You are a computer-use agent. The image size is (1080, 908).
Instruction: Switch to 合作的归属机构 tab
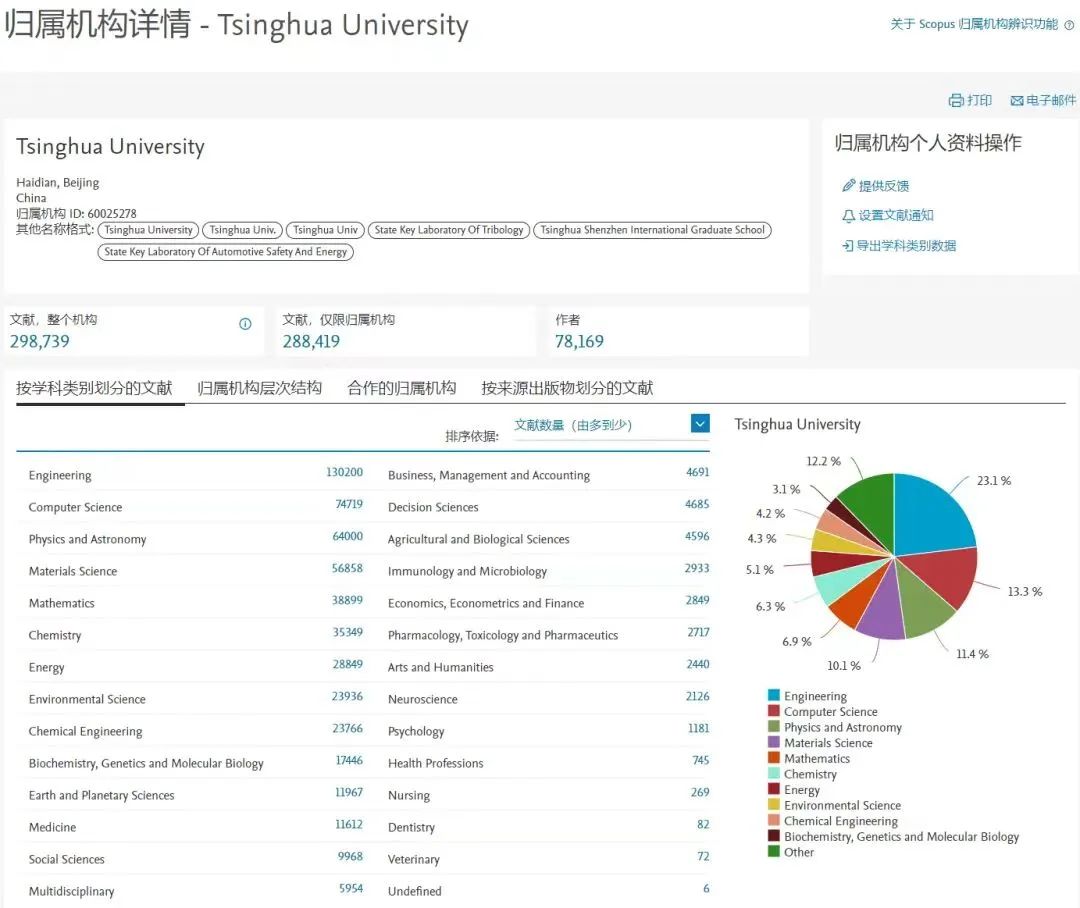point(402,388)
